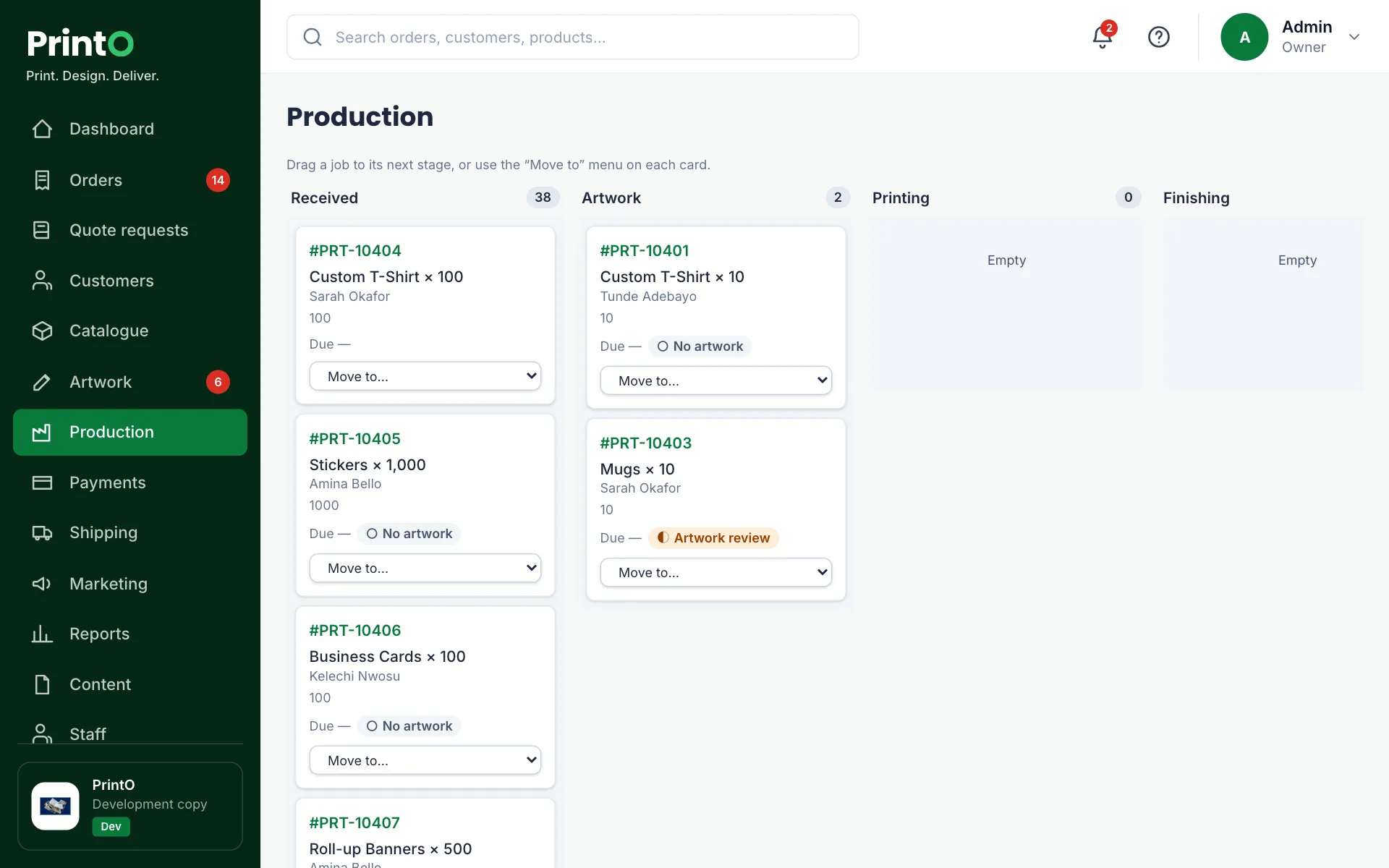Screen dimensions: 1389x868
Task: Click the Shipping truck icon
Action: point(42,533)
